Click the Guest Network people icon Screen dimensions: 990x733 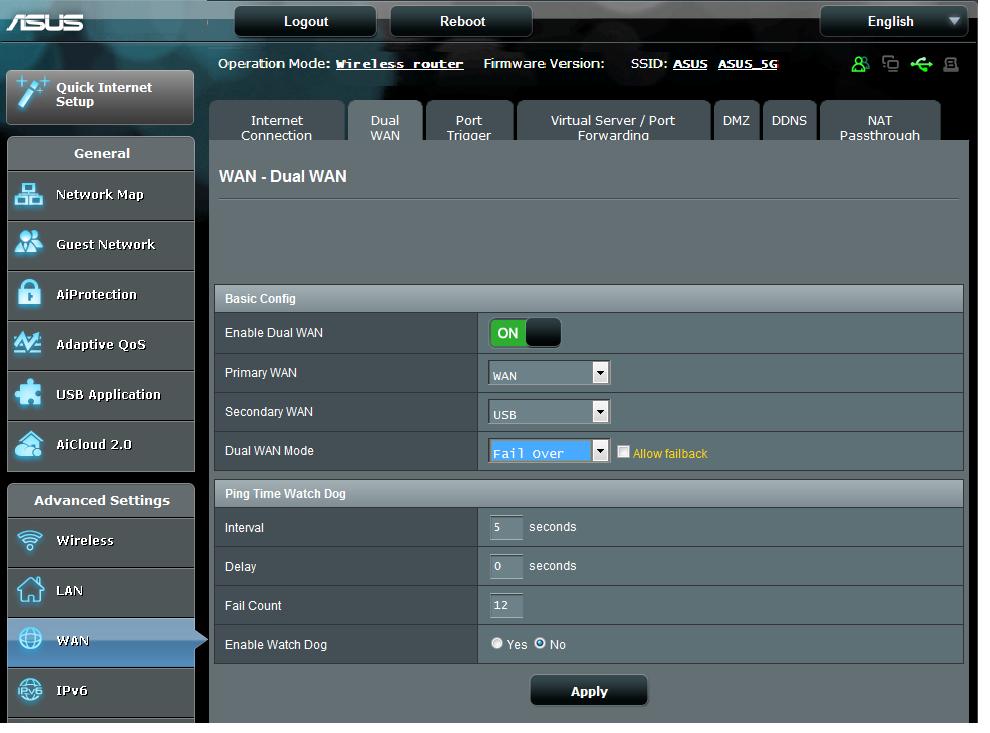[28, 243]
